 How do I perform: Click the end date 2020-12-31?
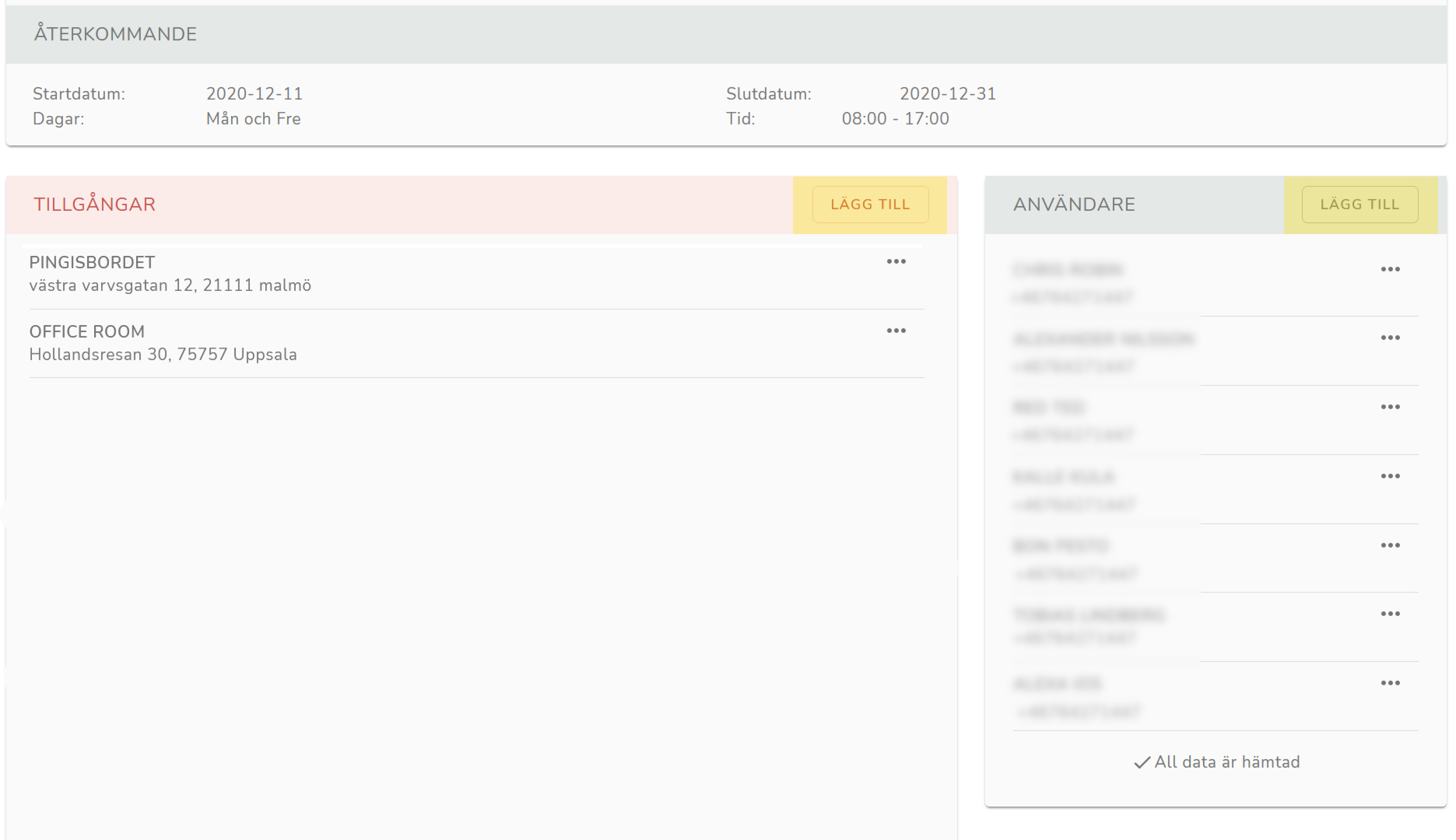coord(947,94)
